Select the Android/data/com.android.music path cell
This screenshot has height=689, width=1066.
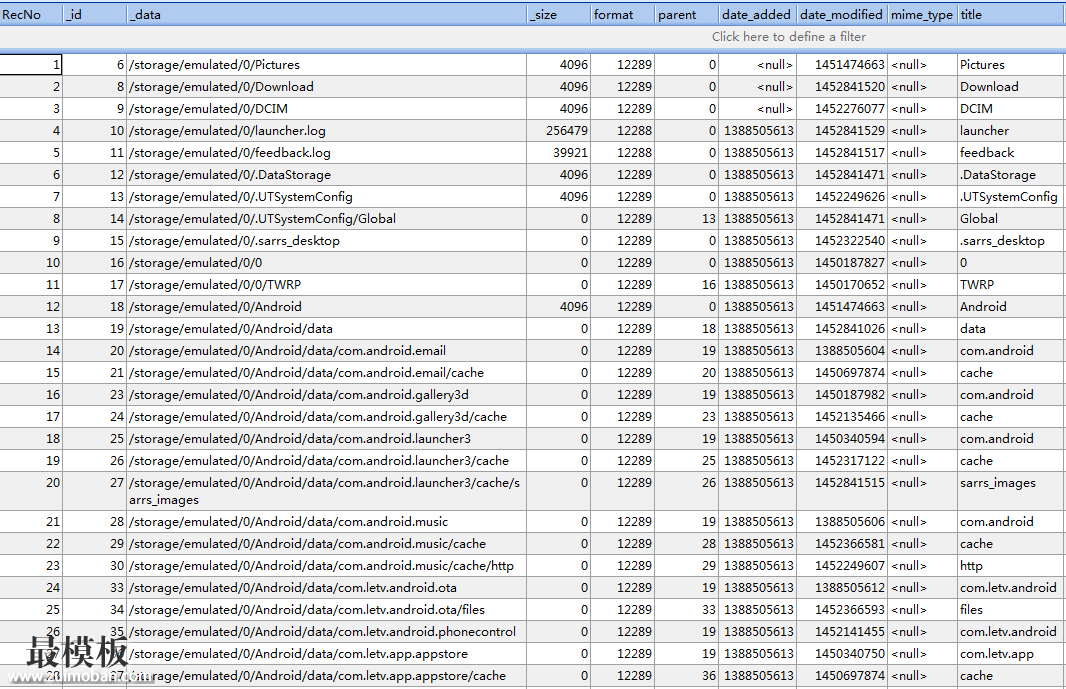[x=327, y=522]
